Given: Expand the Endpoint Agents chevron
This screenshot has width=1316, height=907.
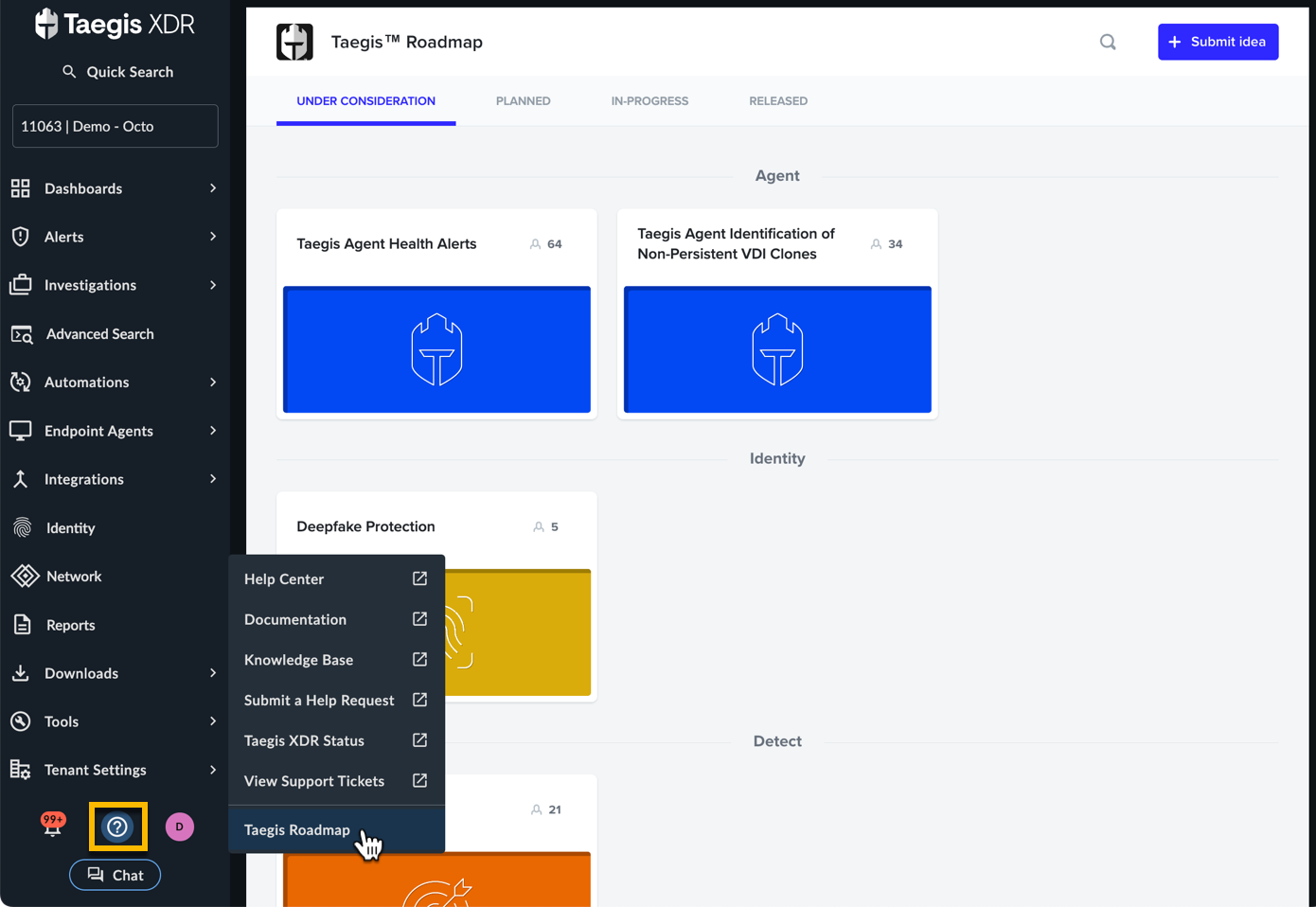Looking at the screenshot, I should 213,431.
